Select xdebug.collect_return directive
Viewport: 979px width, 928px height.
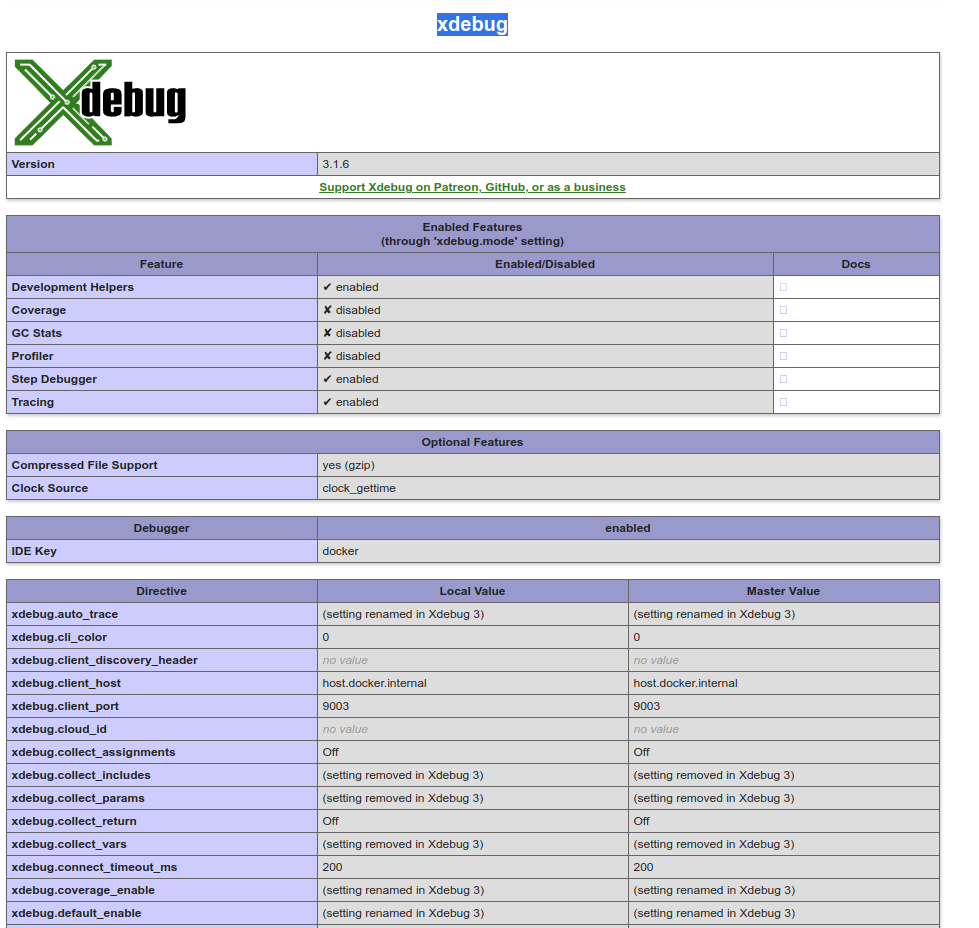74,821
